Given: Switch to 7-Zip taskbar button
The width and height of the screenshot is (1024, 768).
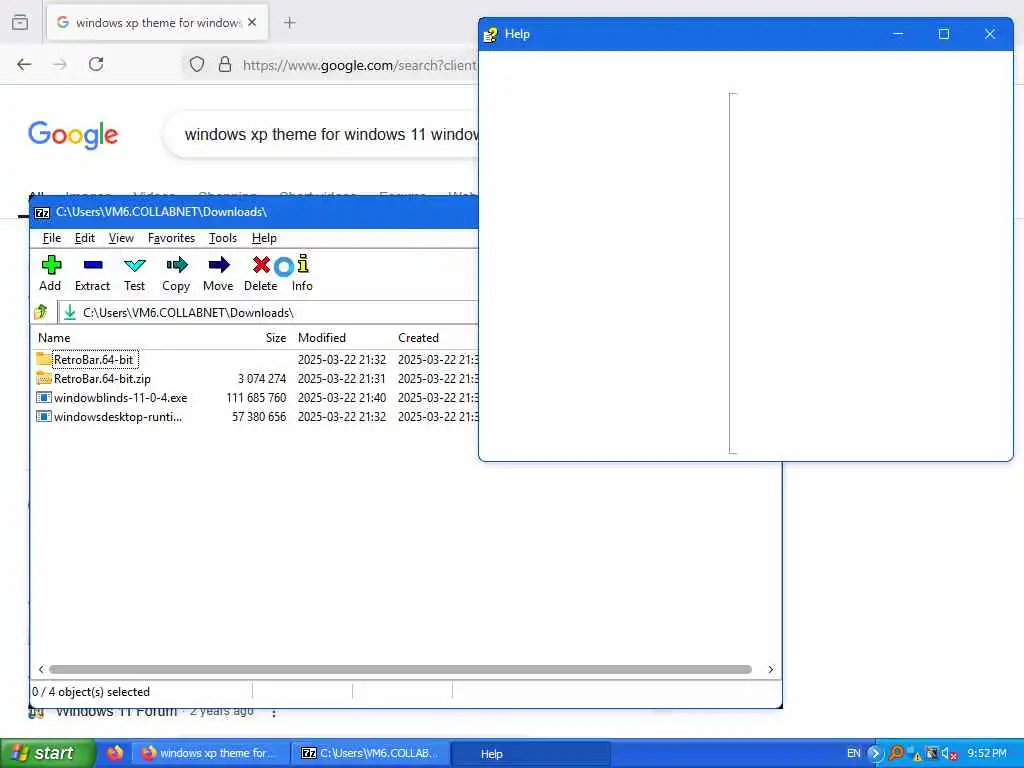Looking at the screenshot, I should 370,753.
